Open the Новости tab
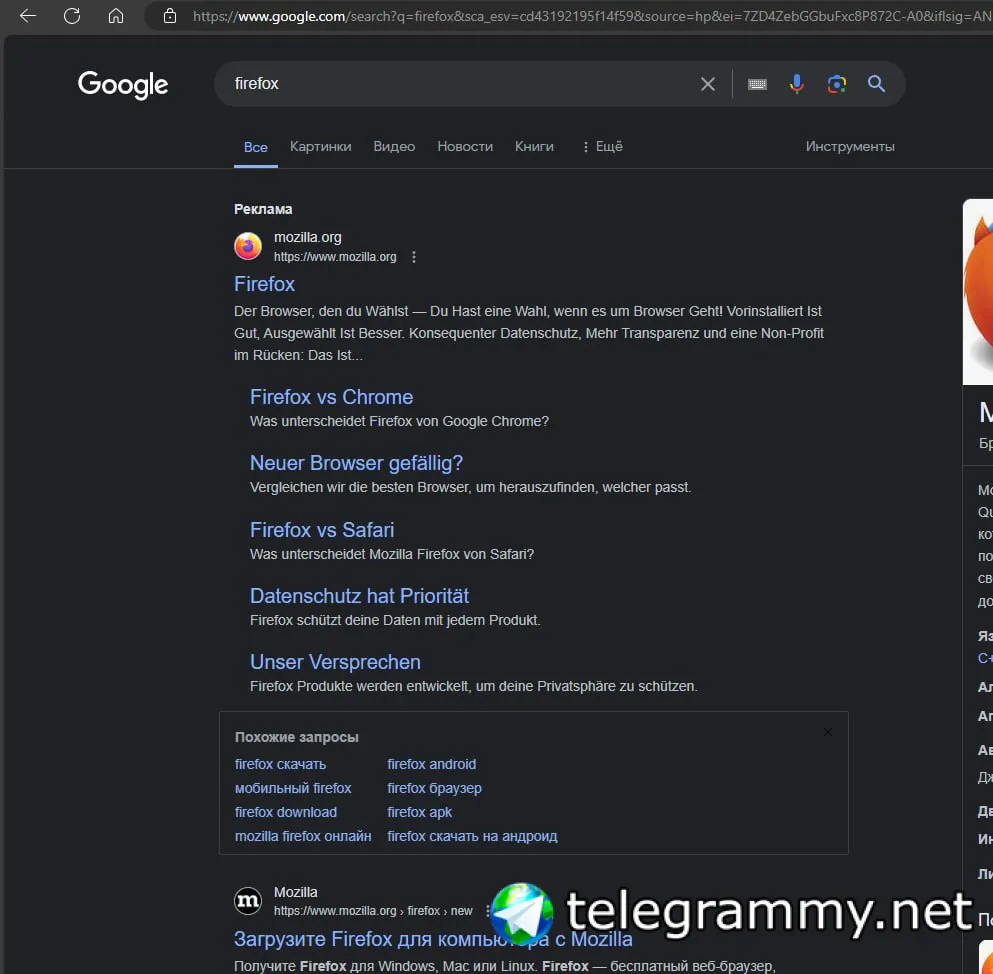 pyautogui.click(x=465, y=146)
